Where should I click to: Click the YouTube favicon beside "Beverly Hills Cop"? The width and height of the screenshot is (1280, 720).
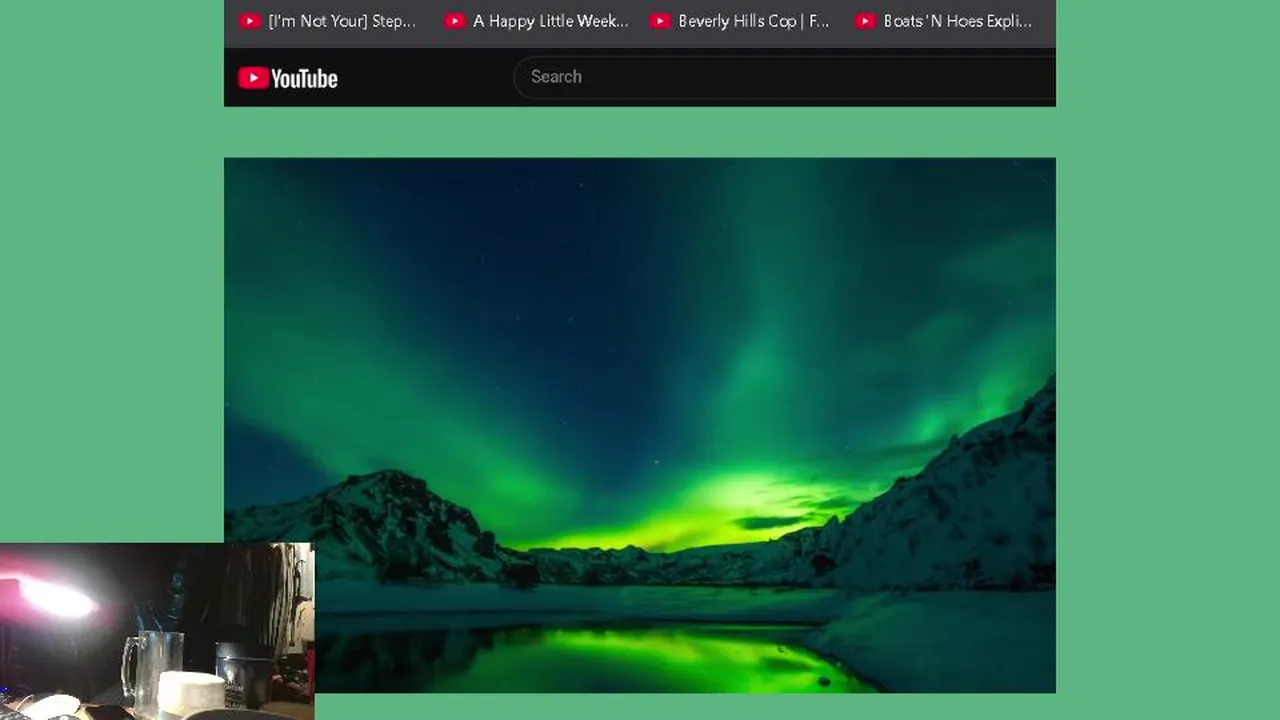pos(660,21)
